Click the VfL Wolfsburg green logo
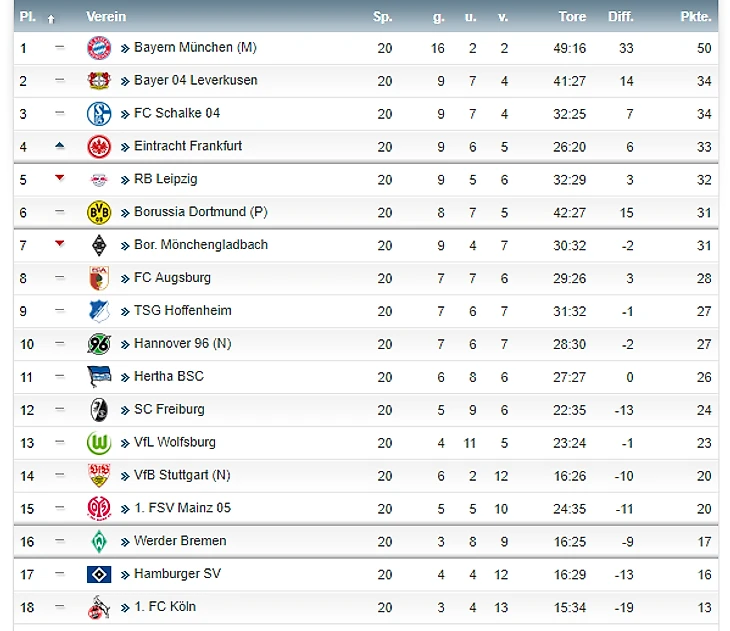Image resolution: width=730 pixels, height=631 pixels. click(99, 442)
